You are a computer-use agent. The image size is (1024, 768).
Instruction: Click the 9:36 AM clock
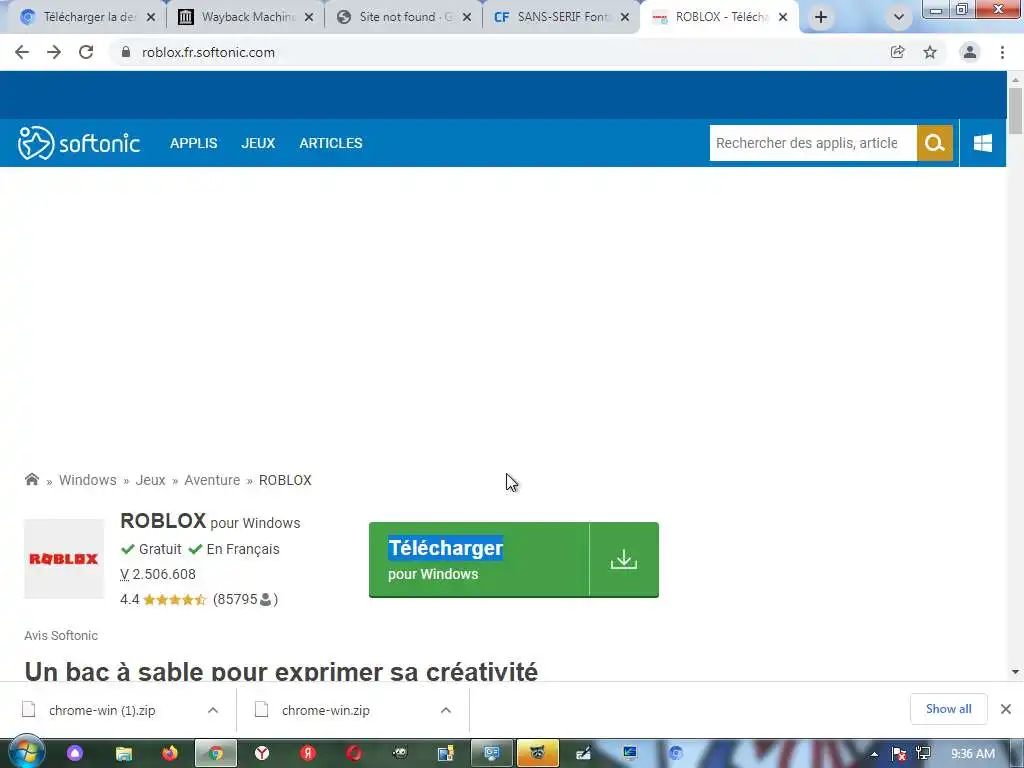973,754
